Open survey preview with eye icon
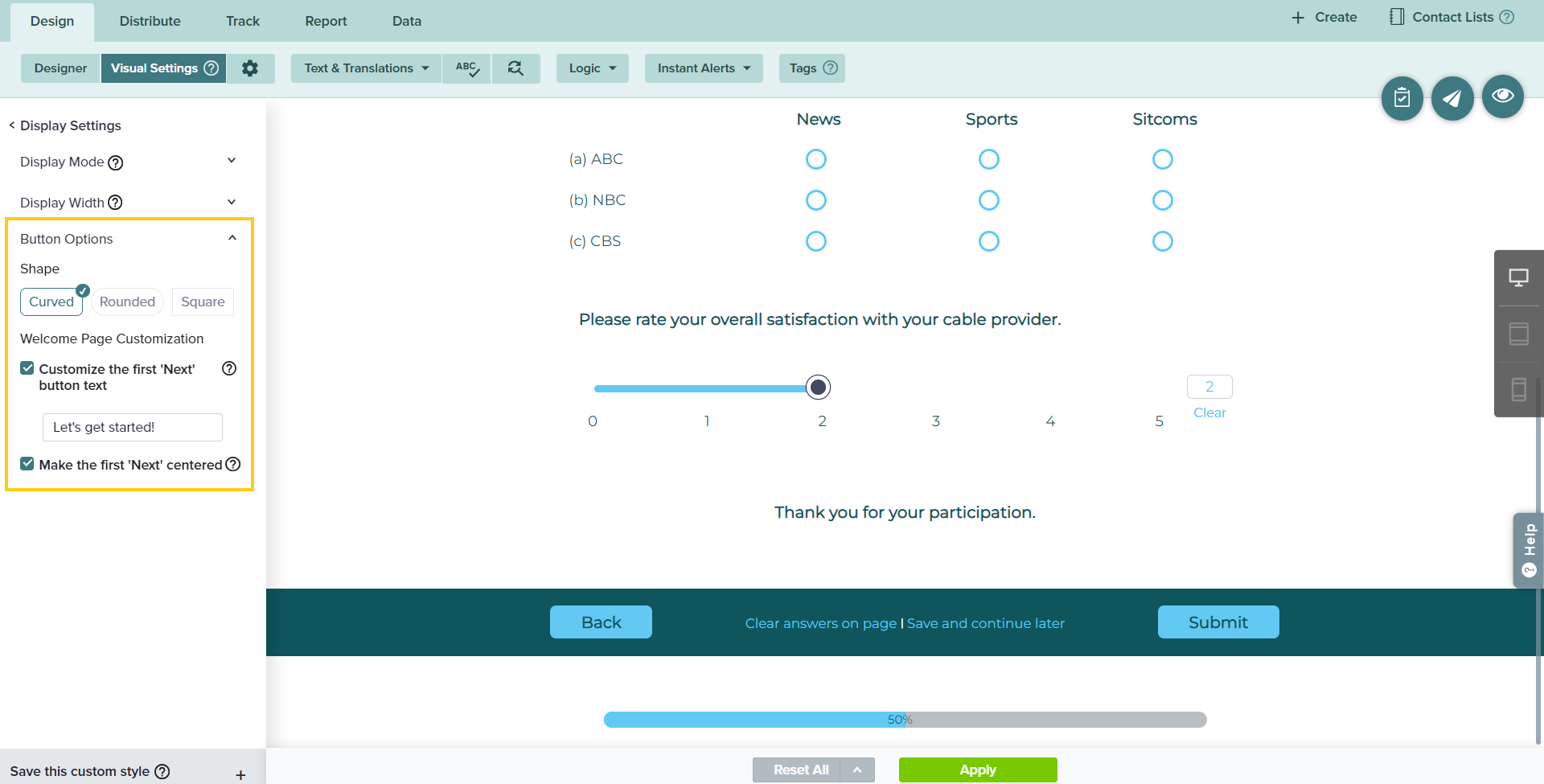 pos(1502,96)
